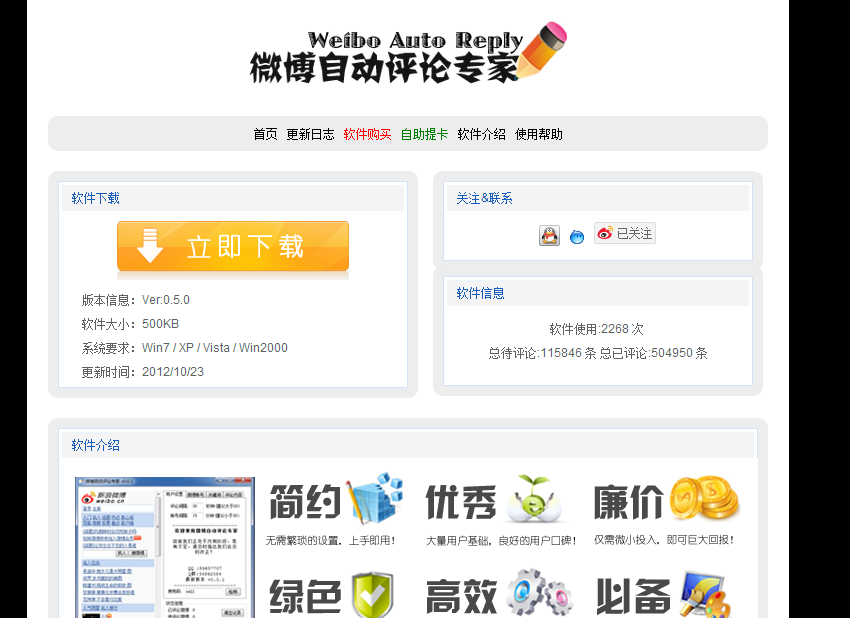The height and width of the screenshot is (618, 850).
Task: Click the pencil icon in the logo
Action: tap(541, 50)
